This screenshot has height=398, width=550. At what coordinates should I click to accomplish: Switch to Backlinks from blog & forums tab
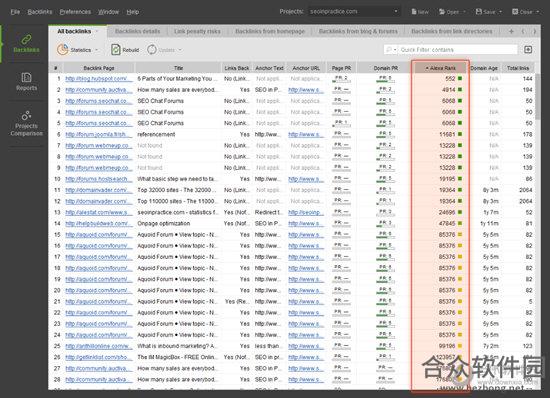pos(358,31)
